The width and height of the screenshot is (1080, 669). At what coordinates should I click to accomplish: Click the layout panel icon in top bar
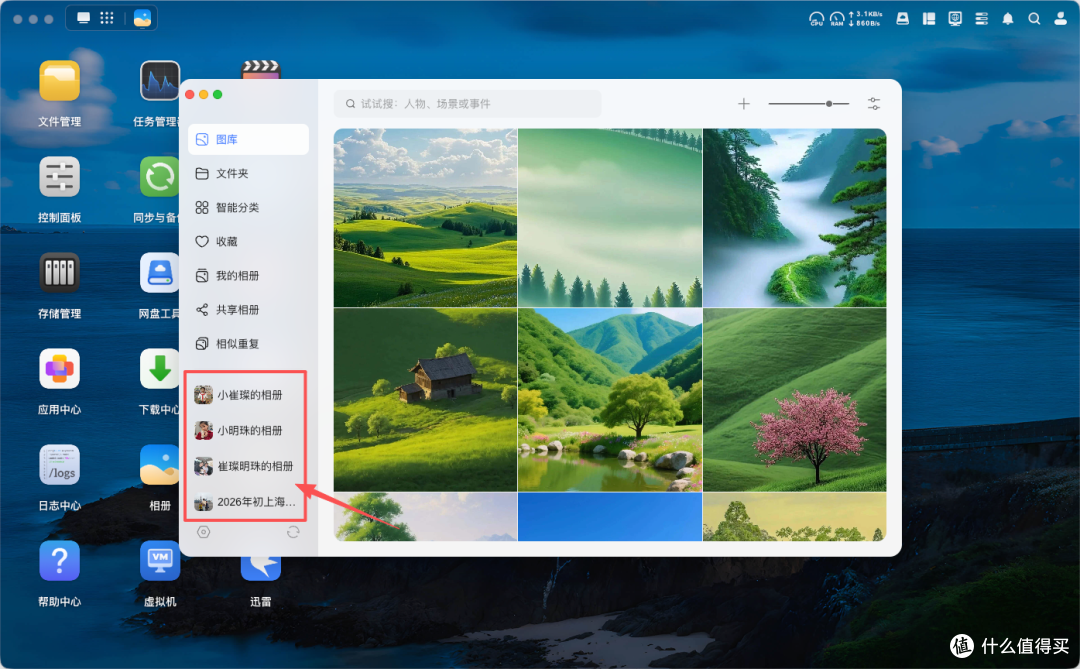(x=929, y=19)
